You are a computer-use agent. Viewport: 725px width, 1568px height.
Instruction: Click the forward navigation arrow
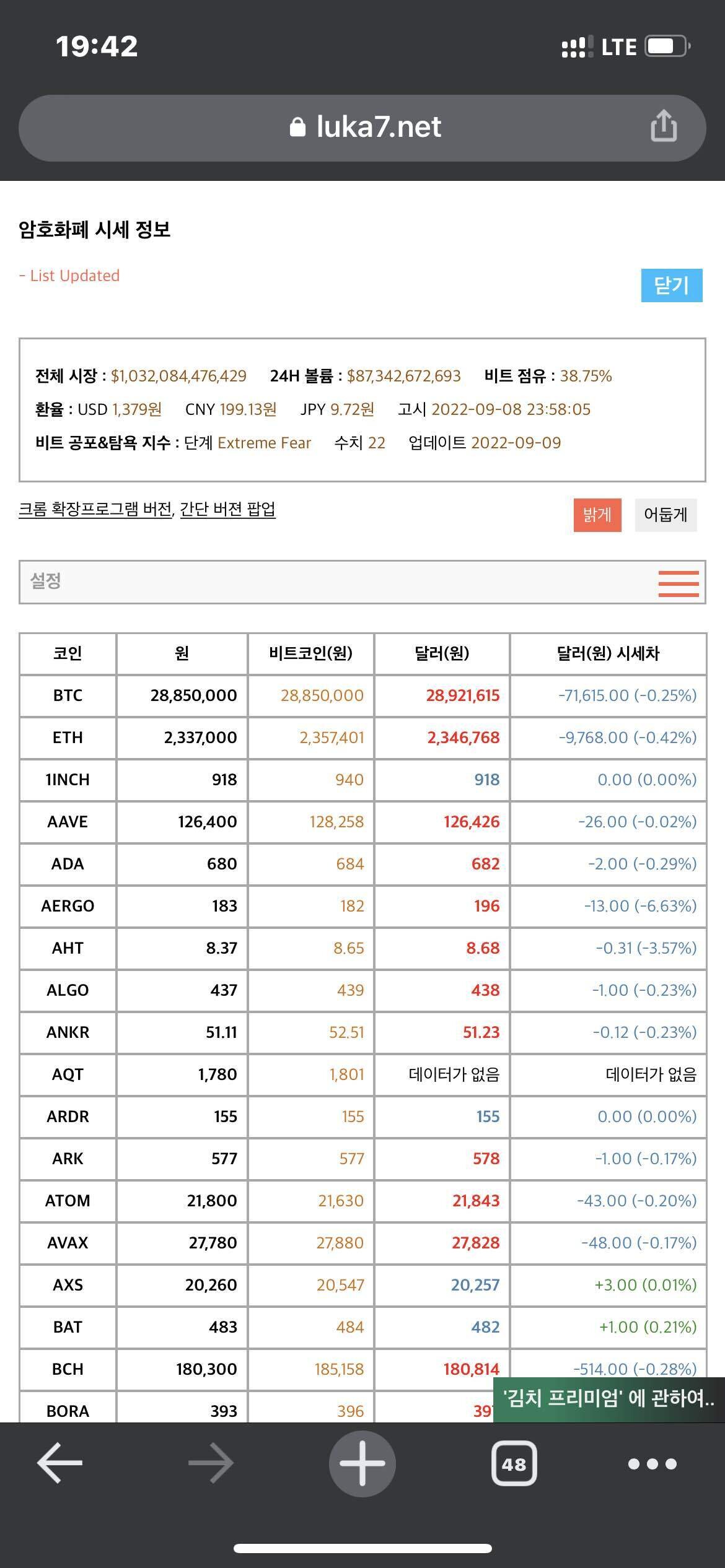[x=211, y=1463]
